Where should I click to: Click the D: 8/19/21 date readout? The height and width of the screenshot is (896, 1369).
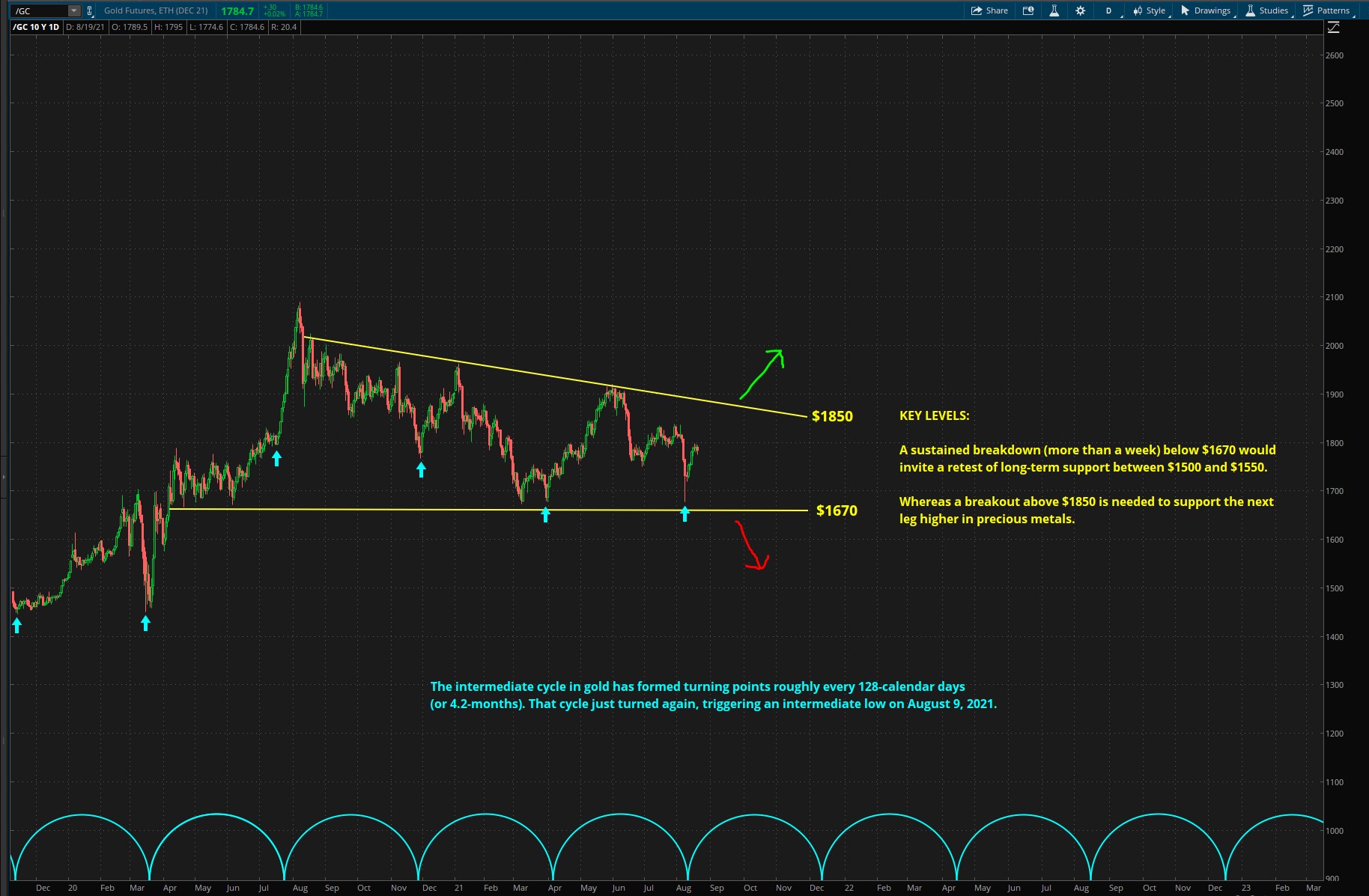pyautogui.click(x=85, y=27)
